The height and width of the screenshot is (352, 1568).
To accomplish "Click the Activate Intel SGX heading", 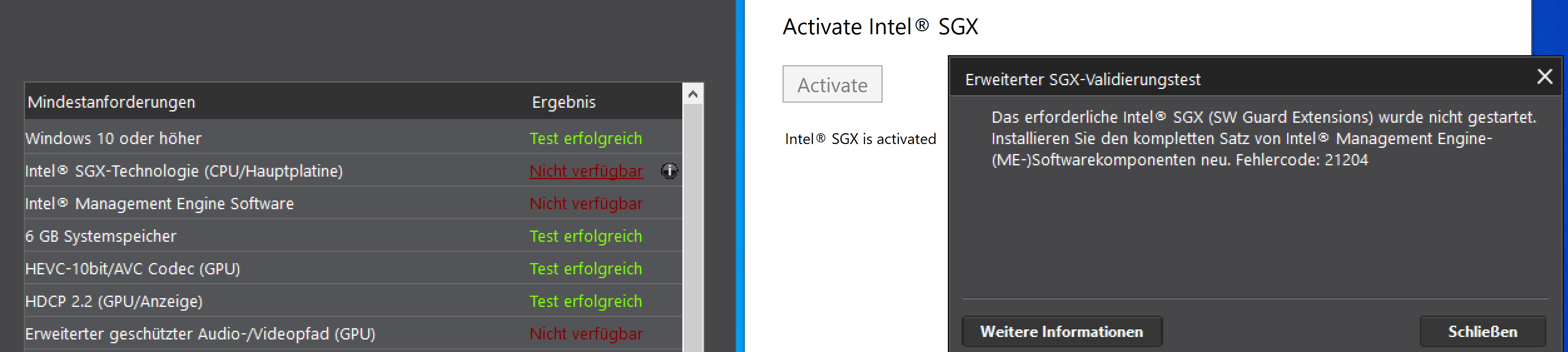I will tap(880, 27).
